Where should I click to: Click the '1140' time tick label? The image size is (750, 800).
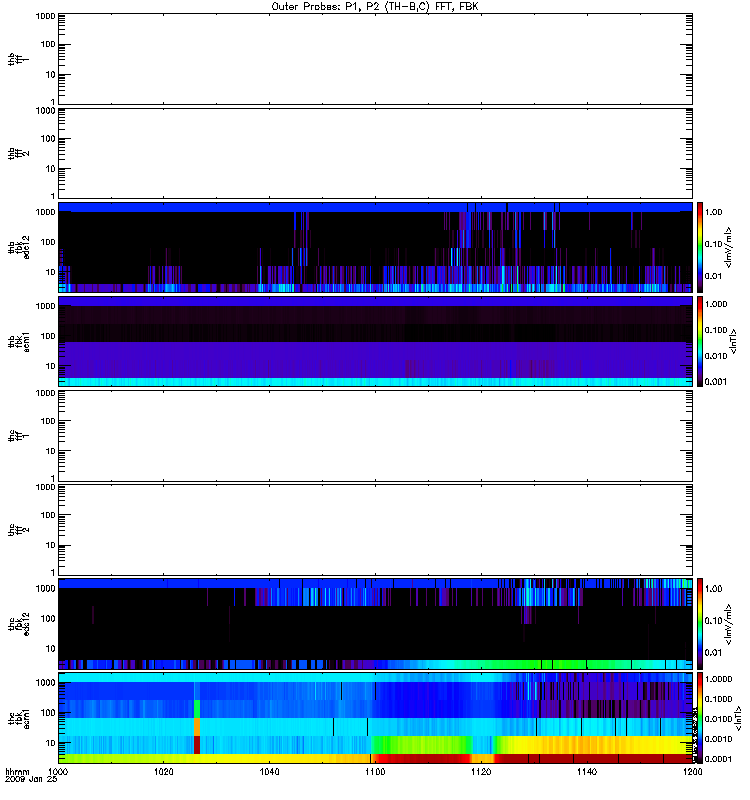pos(587,771)
